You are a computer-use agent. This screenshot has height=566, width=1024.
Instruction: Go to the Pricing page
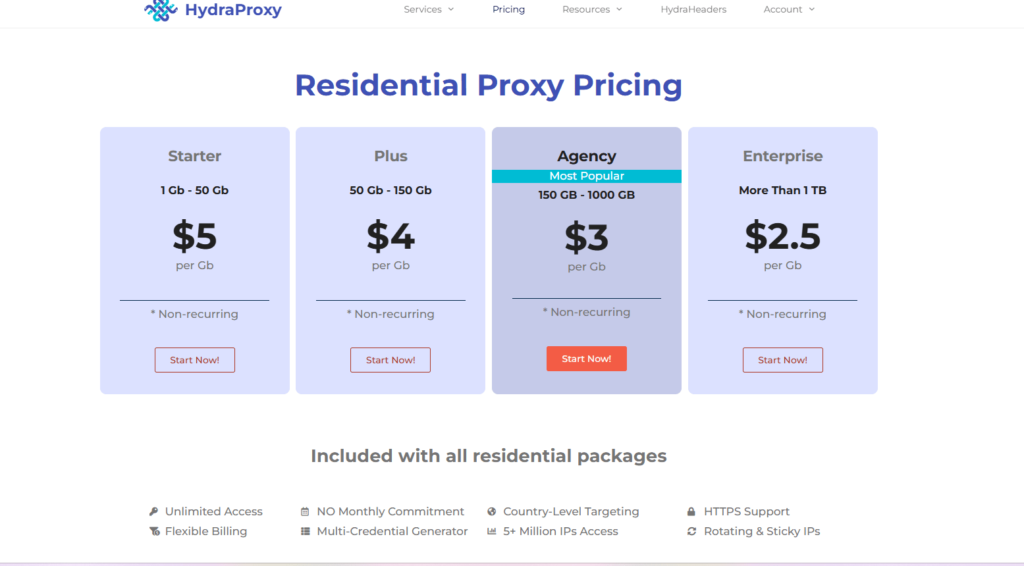pos(508,10)
